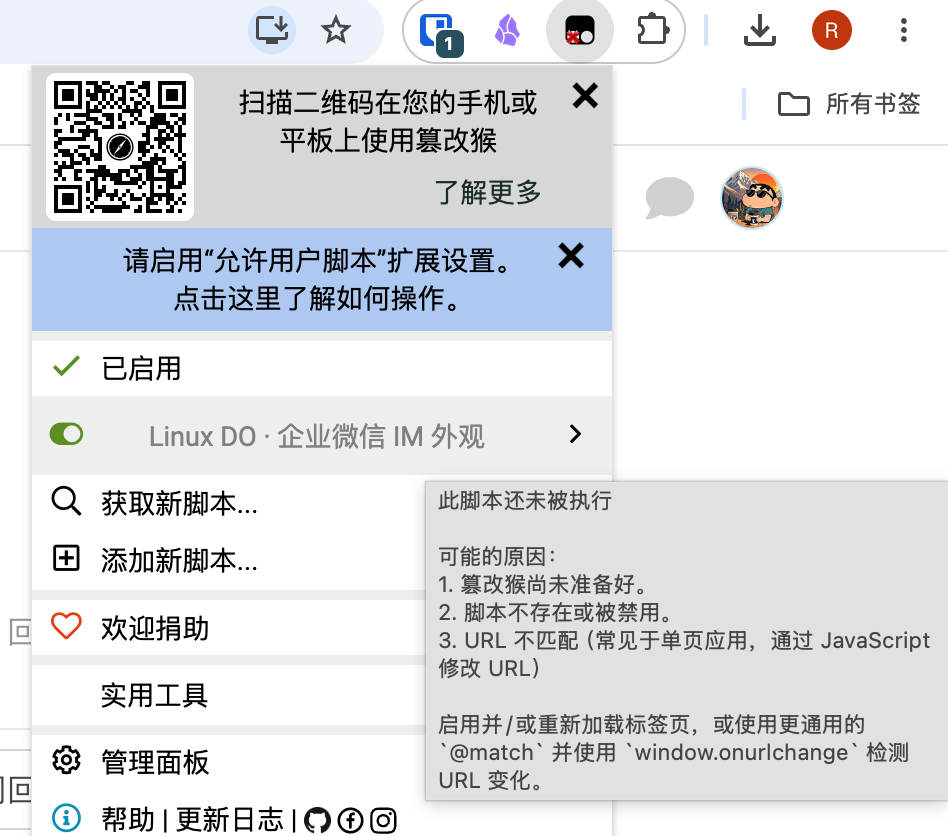Open the 管理面板 dashboard entry
The width and height of the screenshot is (948, 836).
155,762
